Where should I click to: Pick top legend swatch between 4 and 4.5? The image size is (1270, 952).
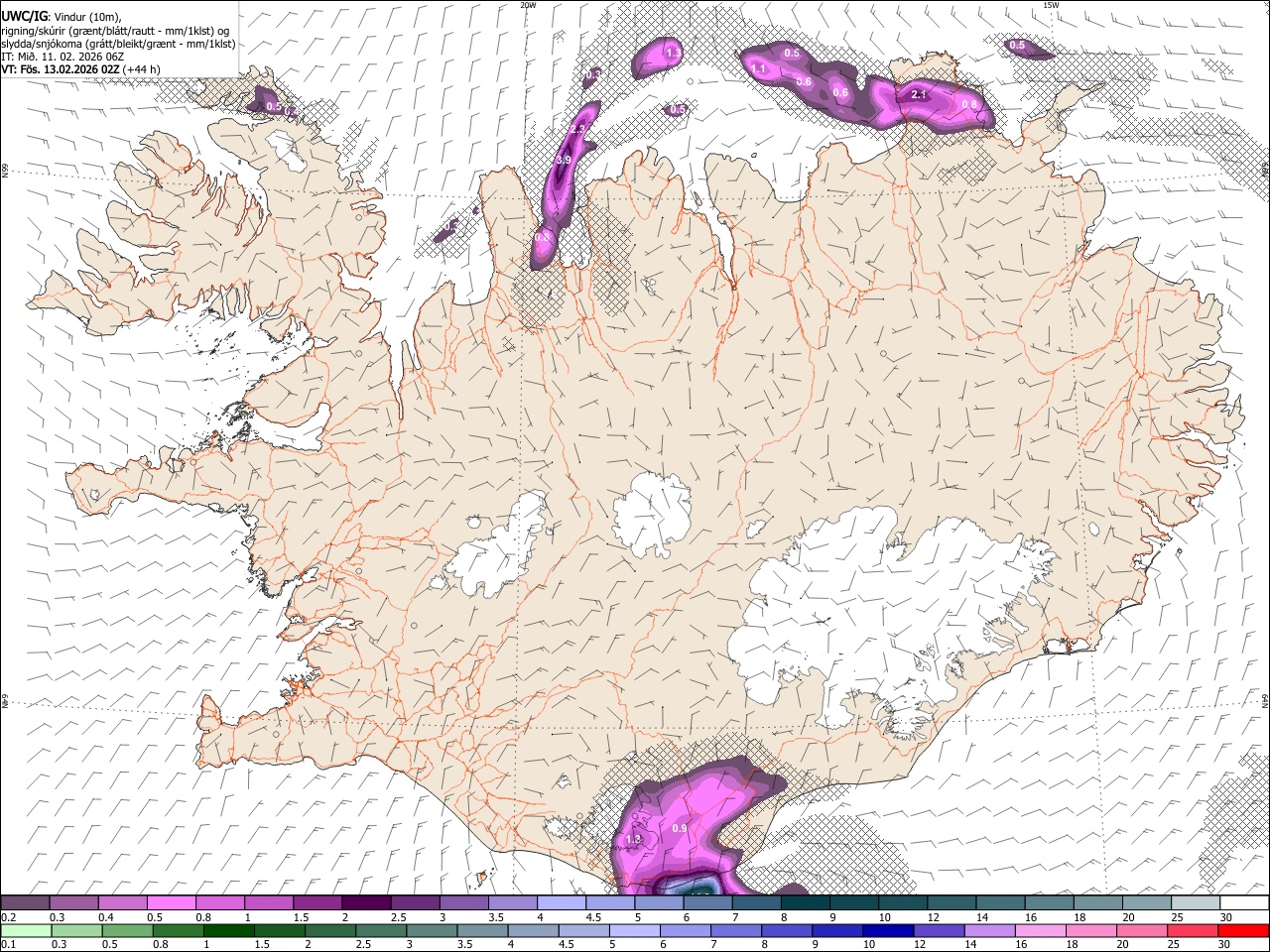click(561, 902)
